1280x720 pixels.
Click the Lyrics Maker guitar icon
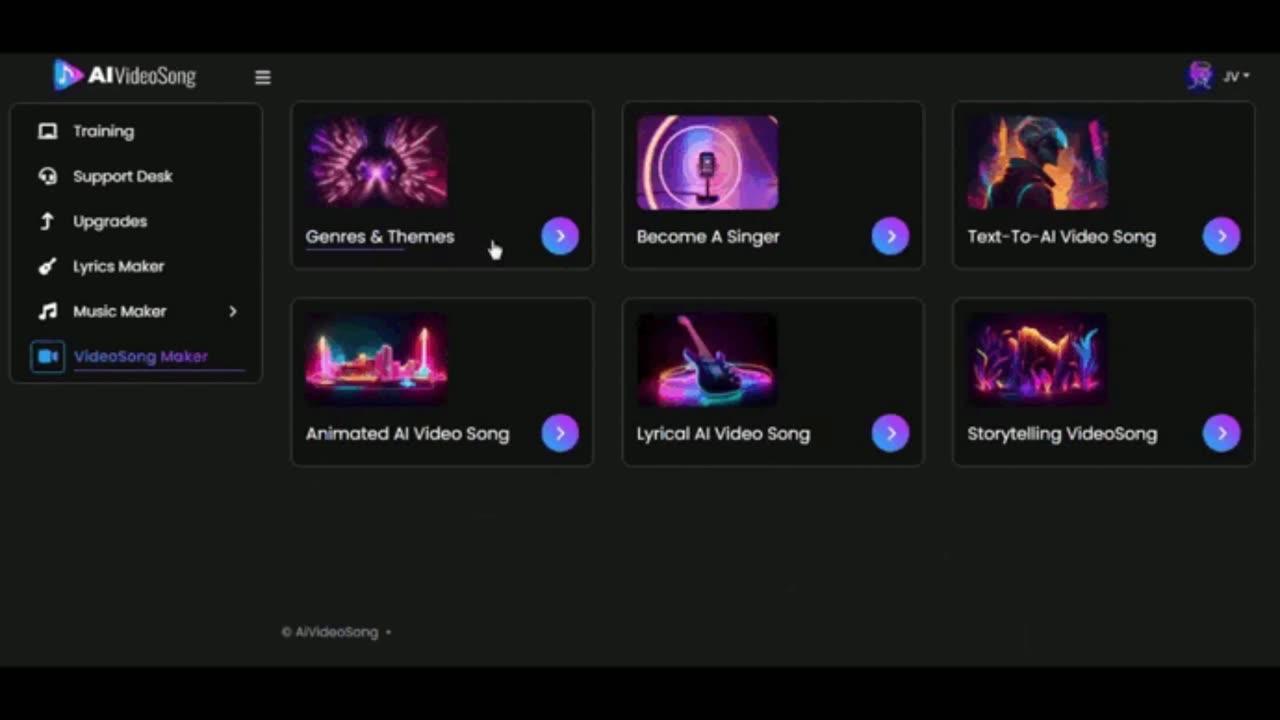pos(47,266)
